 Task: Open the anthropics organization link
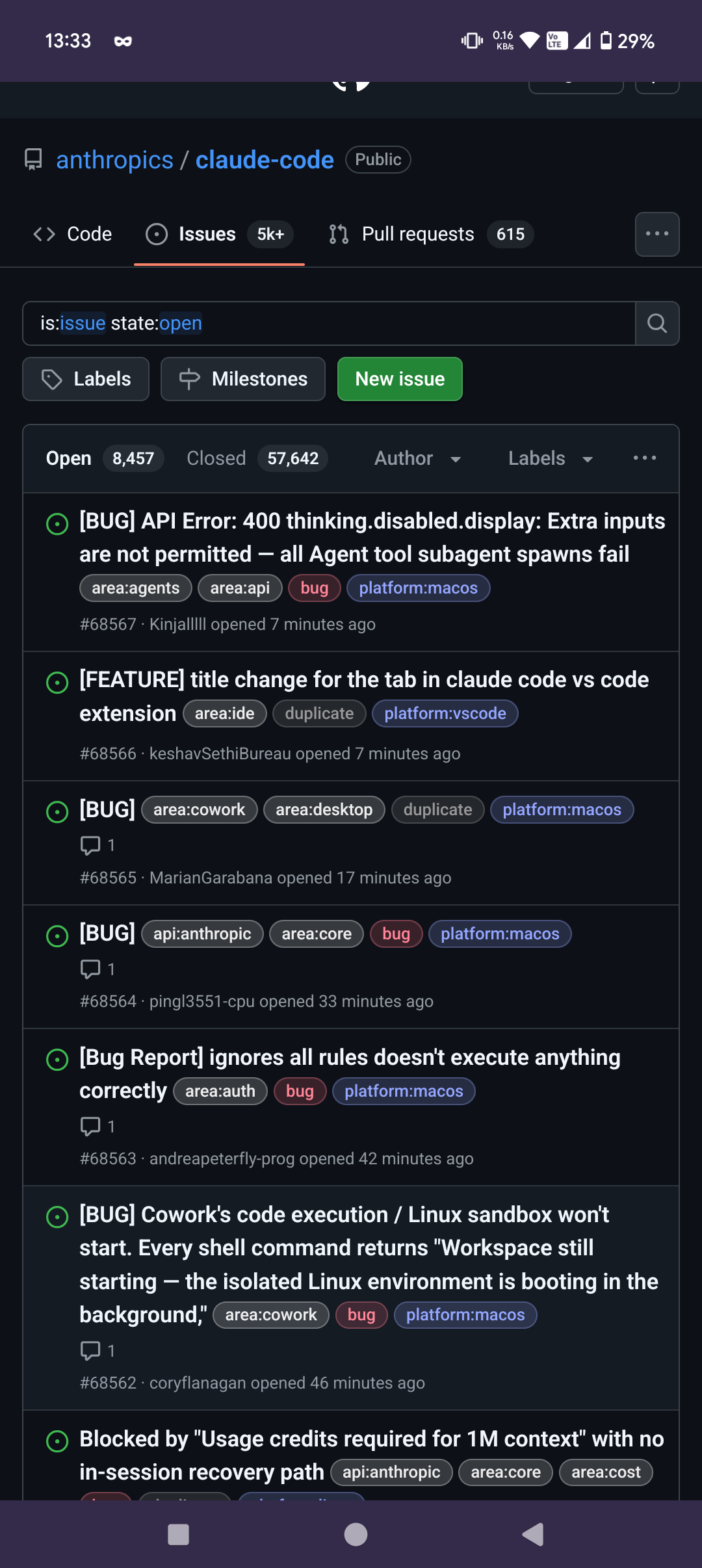click(114, 160)
